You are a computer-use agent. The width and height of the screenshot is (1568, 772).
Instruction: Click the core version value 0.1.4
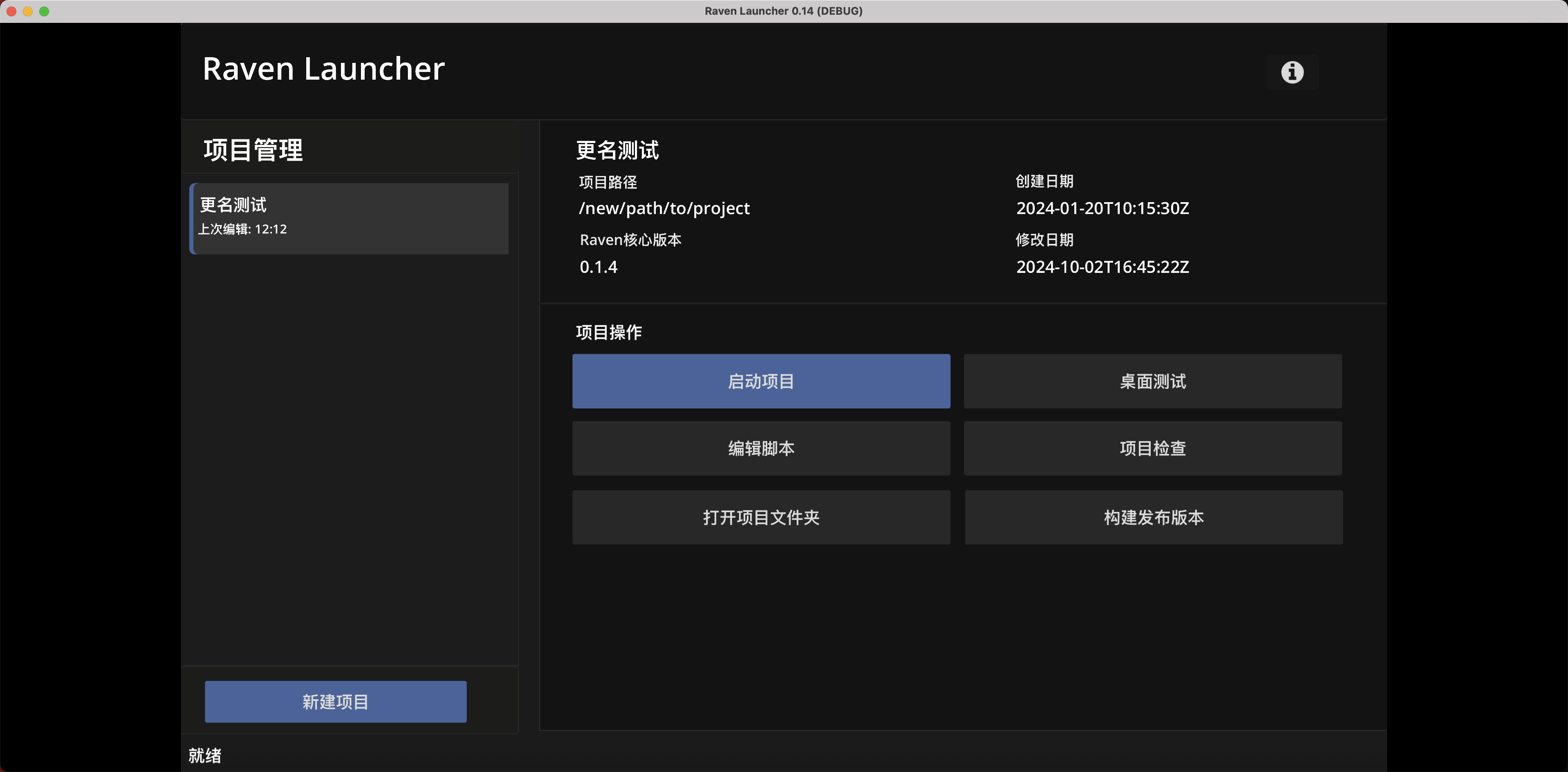(598, 267)
